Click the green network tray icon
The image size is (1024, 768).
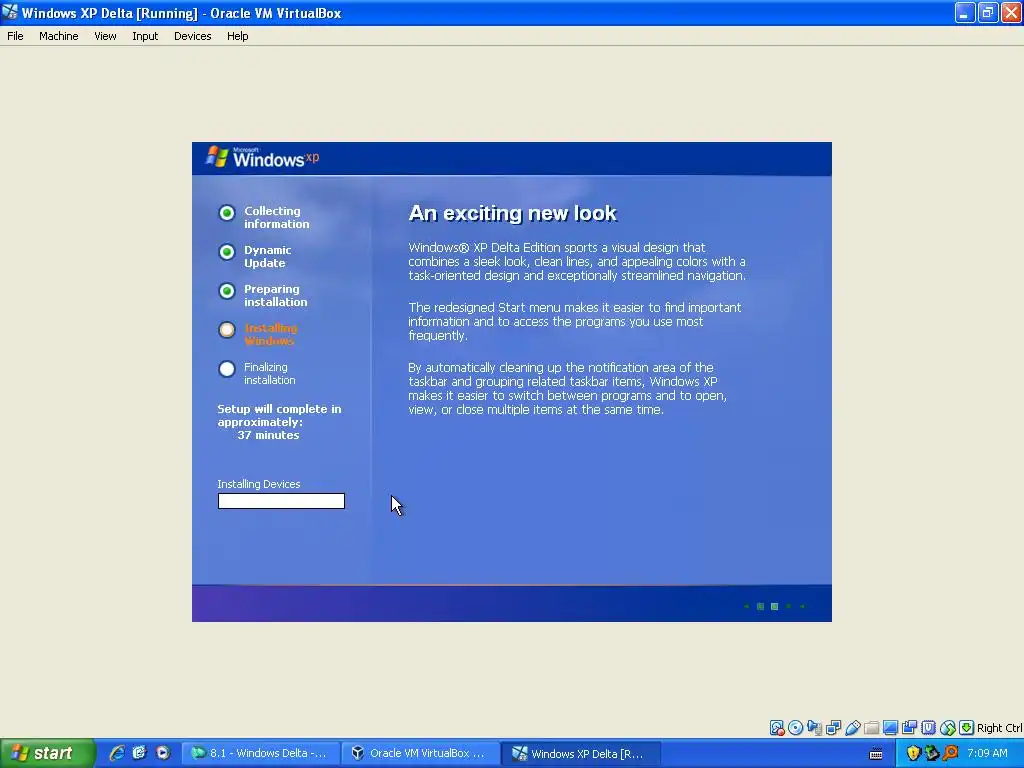pos(932,753)
